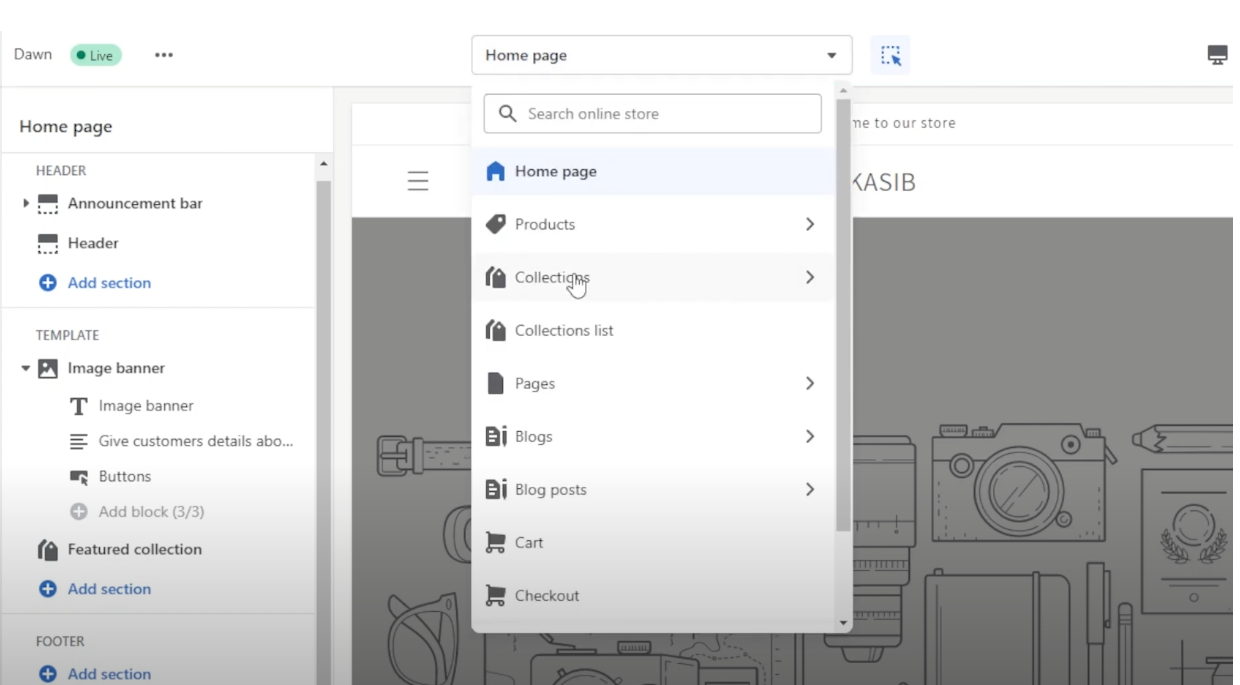Screen dimensions: 1240x685
Task: Click the sidebar scroll up arrow
Action: coord(323,164)
